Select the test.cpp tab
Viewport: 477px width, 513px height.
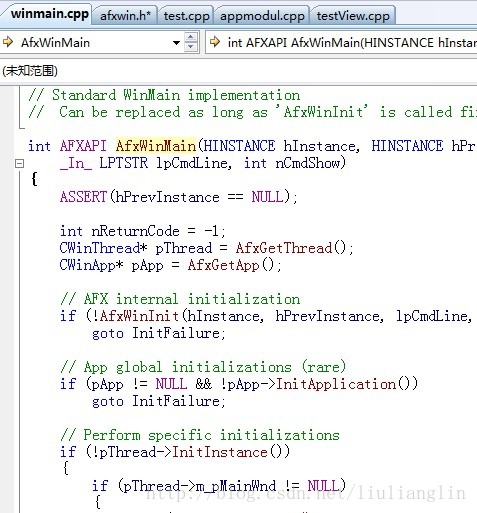(x=186, y=16)
